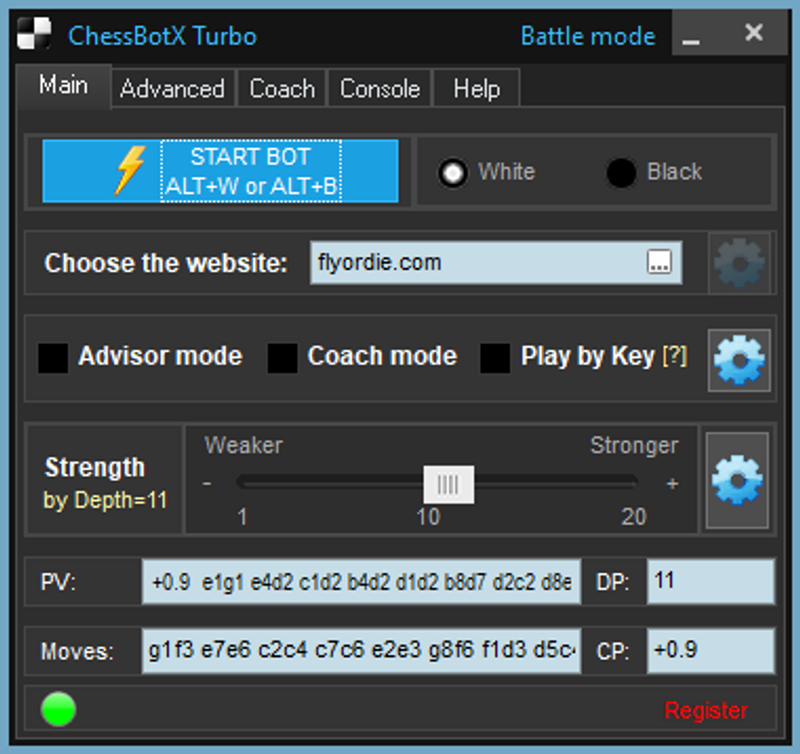Click the Moves list text field
The image size is (800, 754).
pyautogui.click(x=361, y=650)
